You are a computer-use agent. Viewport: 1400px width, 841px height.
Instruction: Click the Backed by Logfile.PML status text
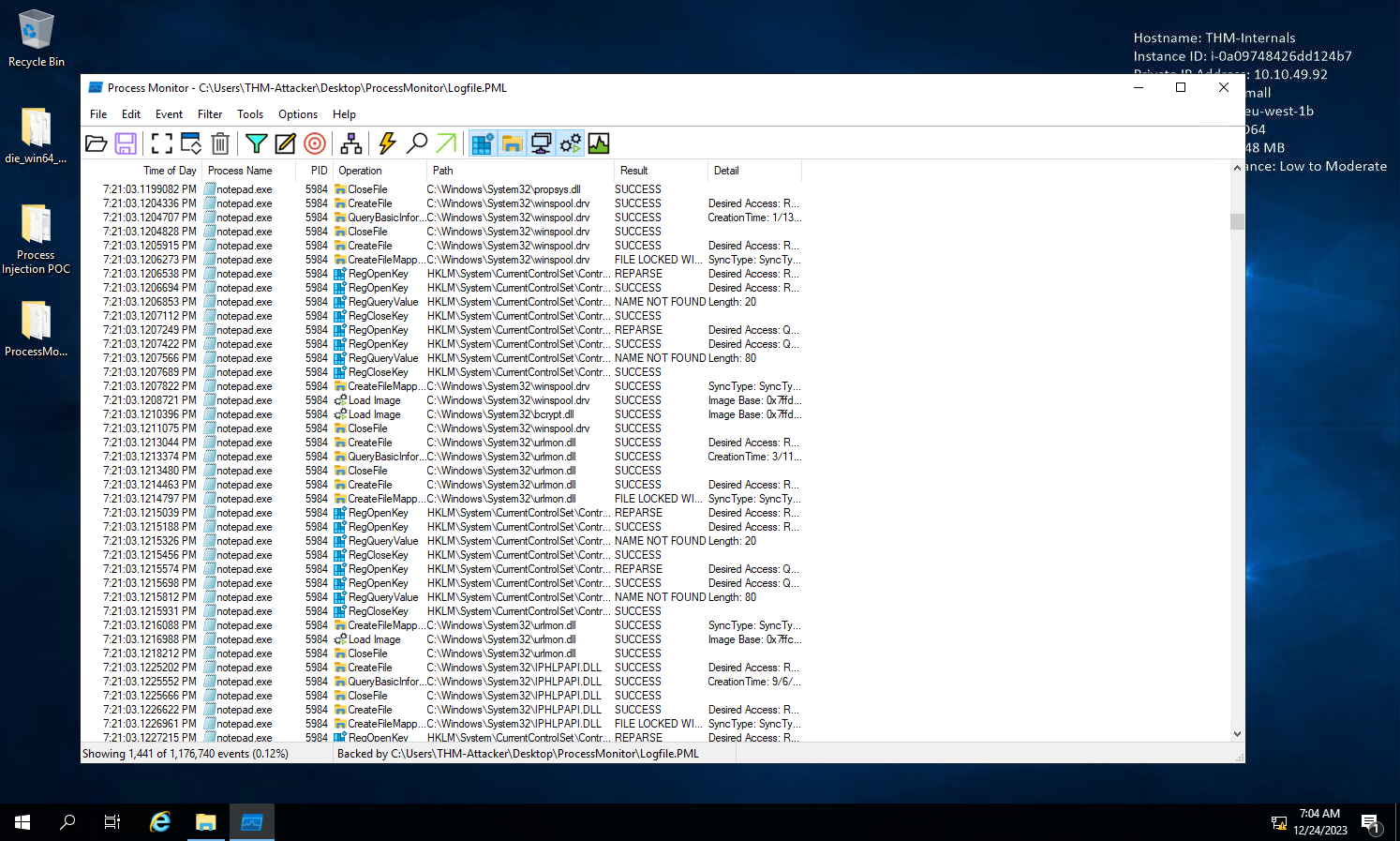click(x=518, y=754)
